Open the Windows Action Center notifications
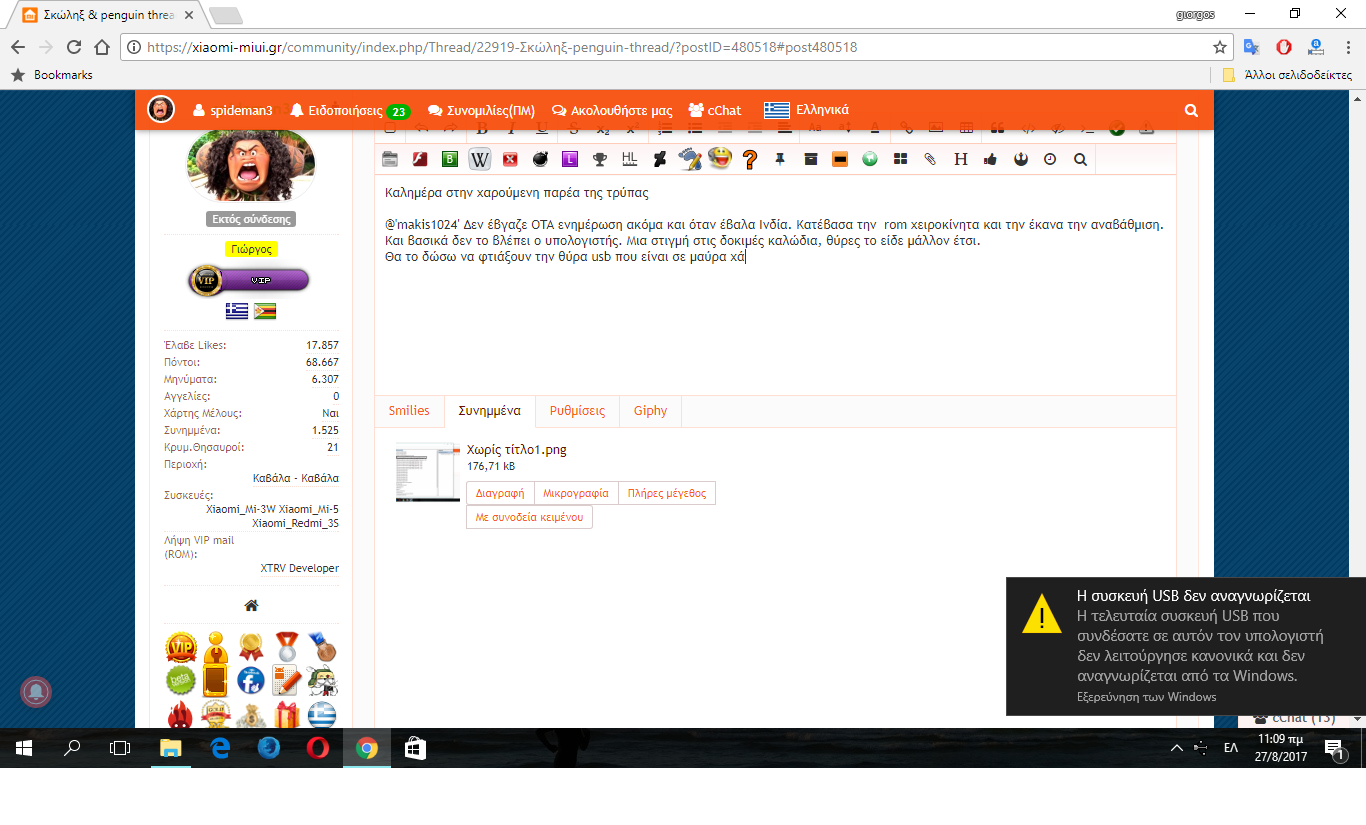The image size is (1366, 825). [x=1334, y=748]
